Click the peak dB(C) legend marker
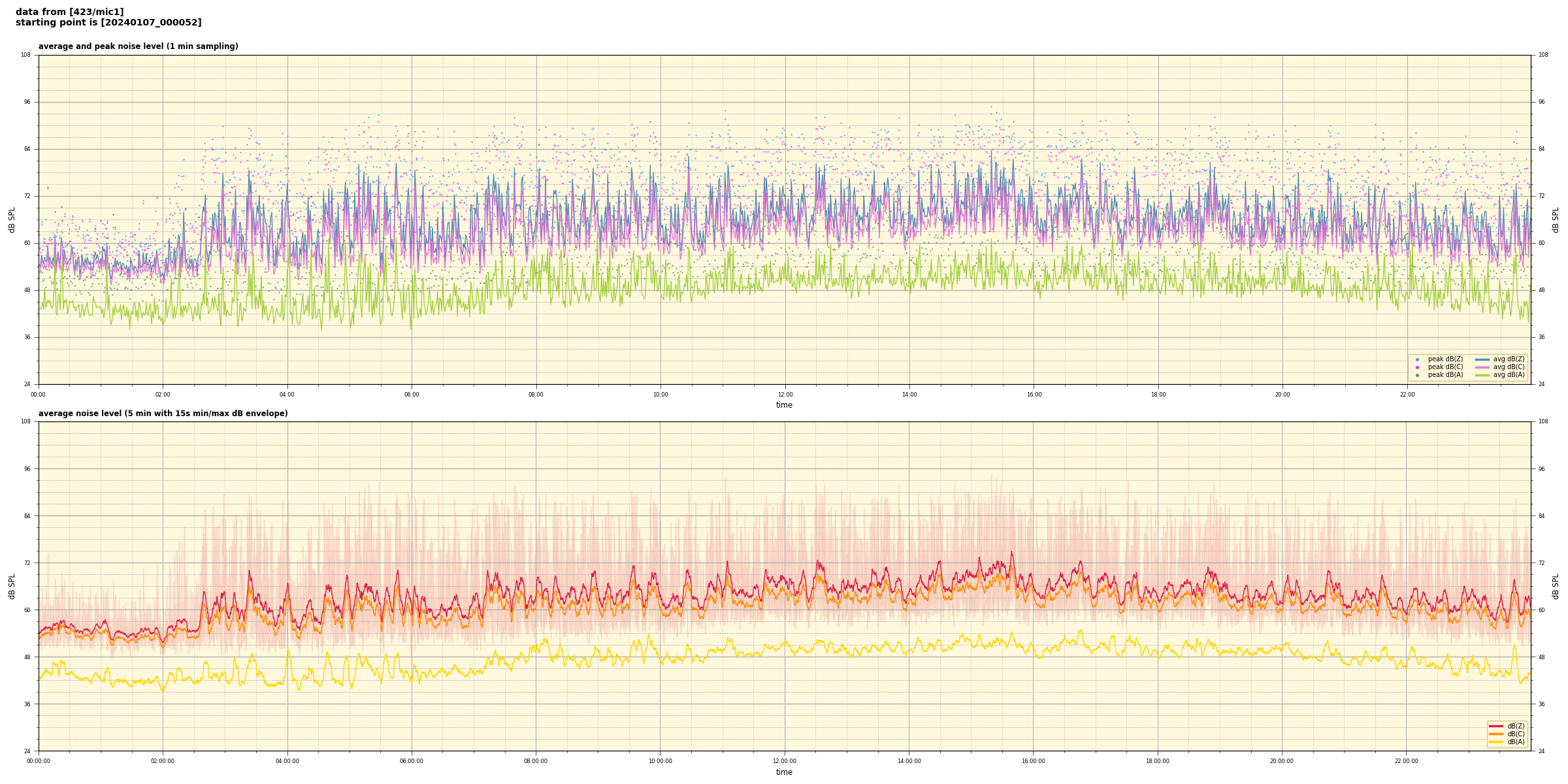The height and width of the screenshot is (784, 1568). click(1417, 367)
